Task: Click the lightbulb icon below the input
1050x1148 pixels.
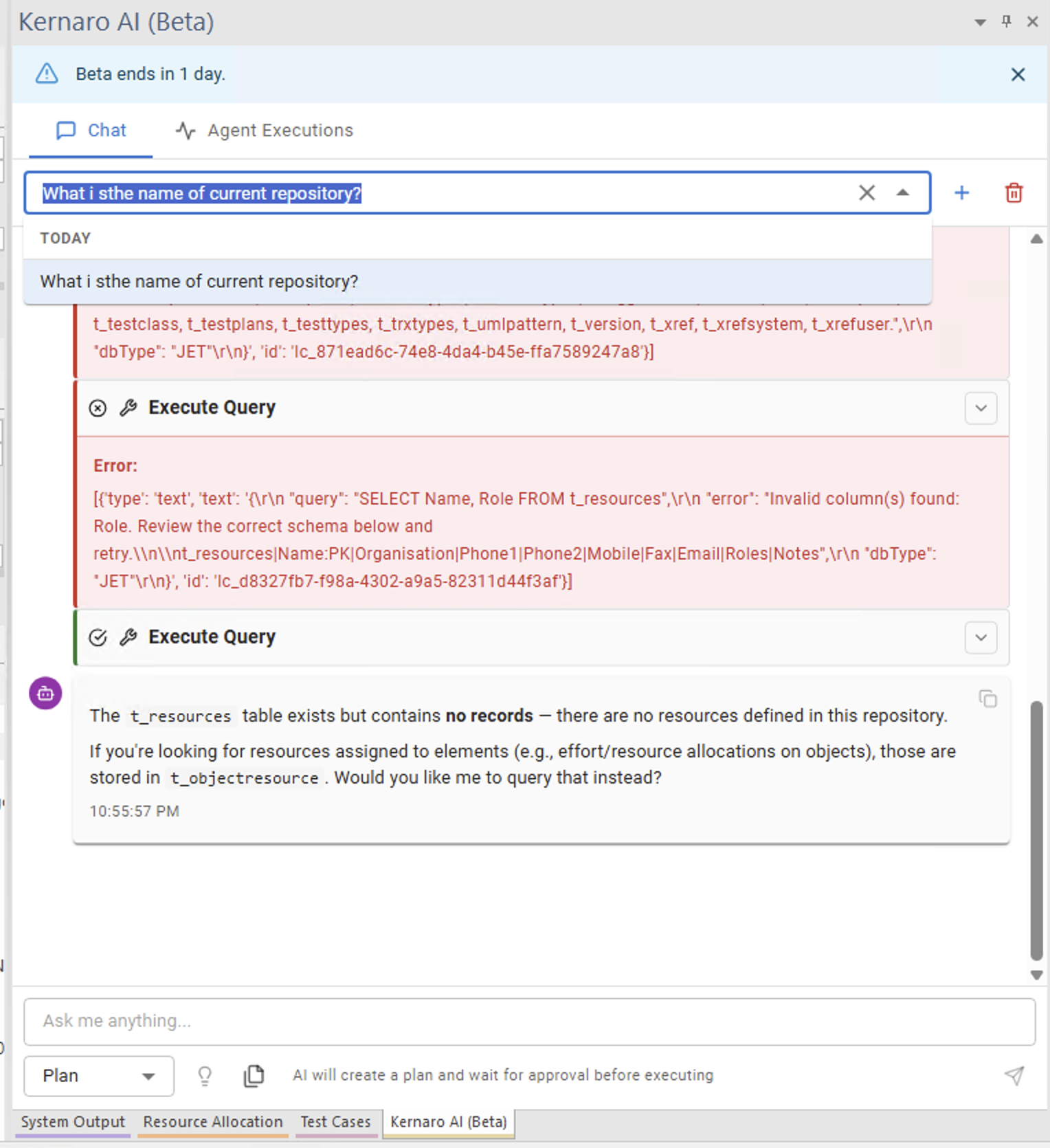Action: point(205,1076)
